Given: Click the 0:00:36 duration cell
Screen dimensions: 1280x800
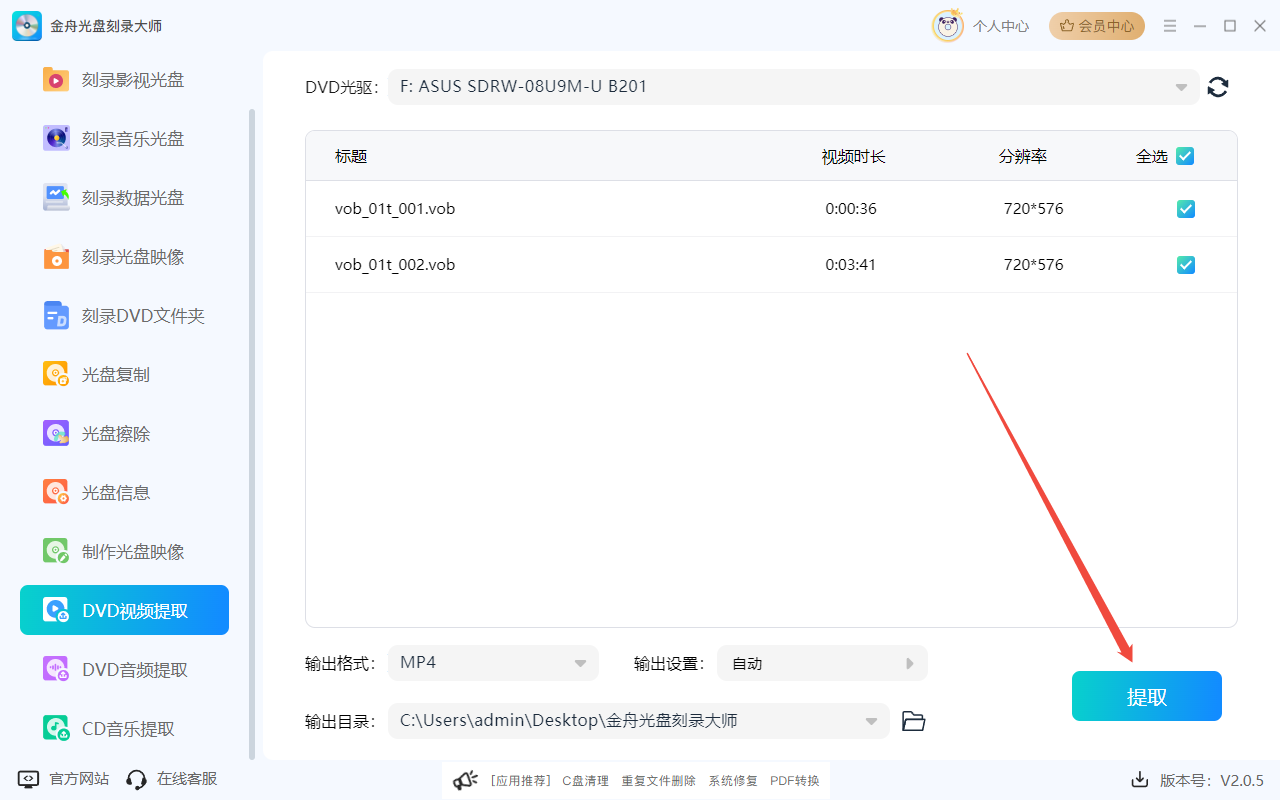Looking at the screenshot, I should pyautogui.click(x=851, y=209).
